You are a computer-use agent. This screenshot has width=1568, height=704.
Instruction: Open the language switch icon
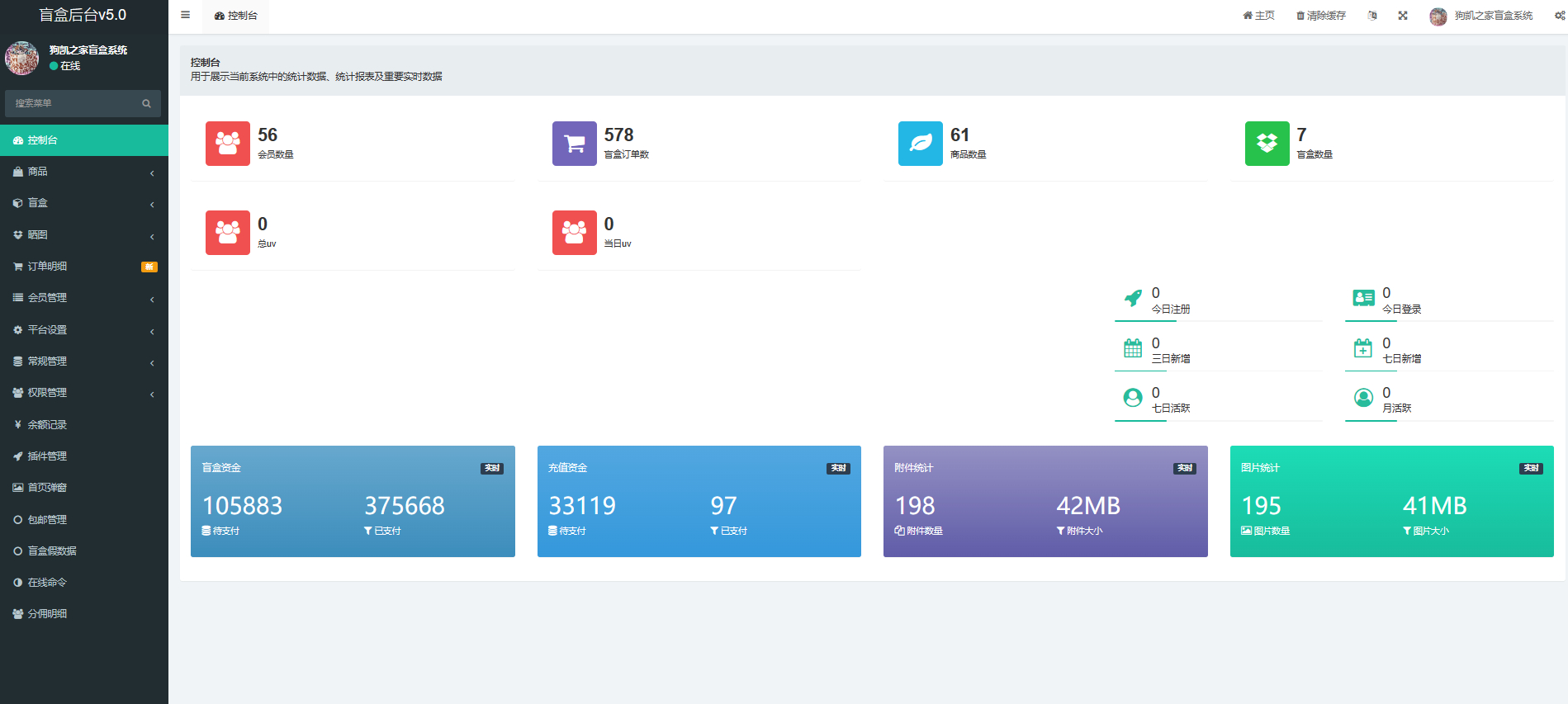[1372, 16]
